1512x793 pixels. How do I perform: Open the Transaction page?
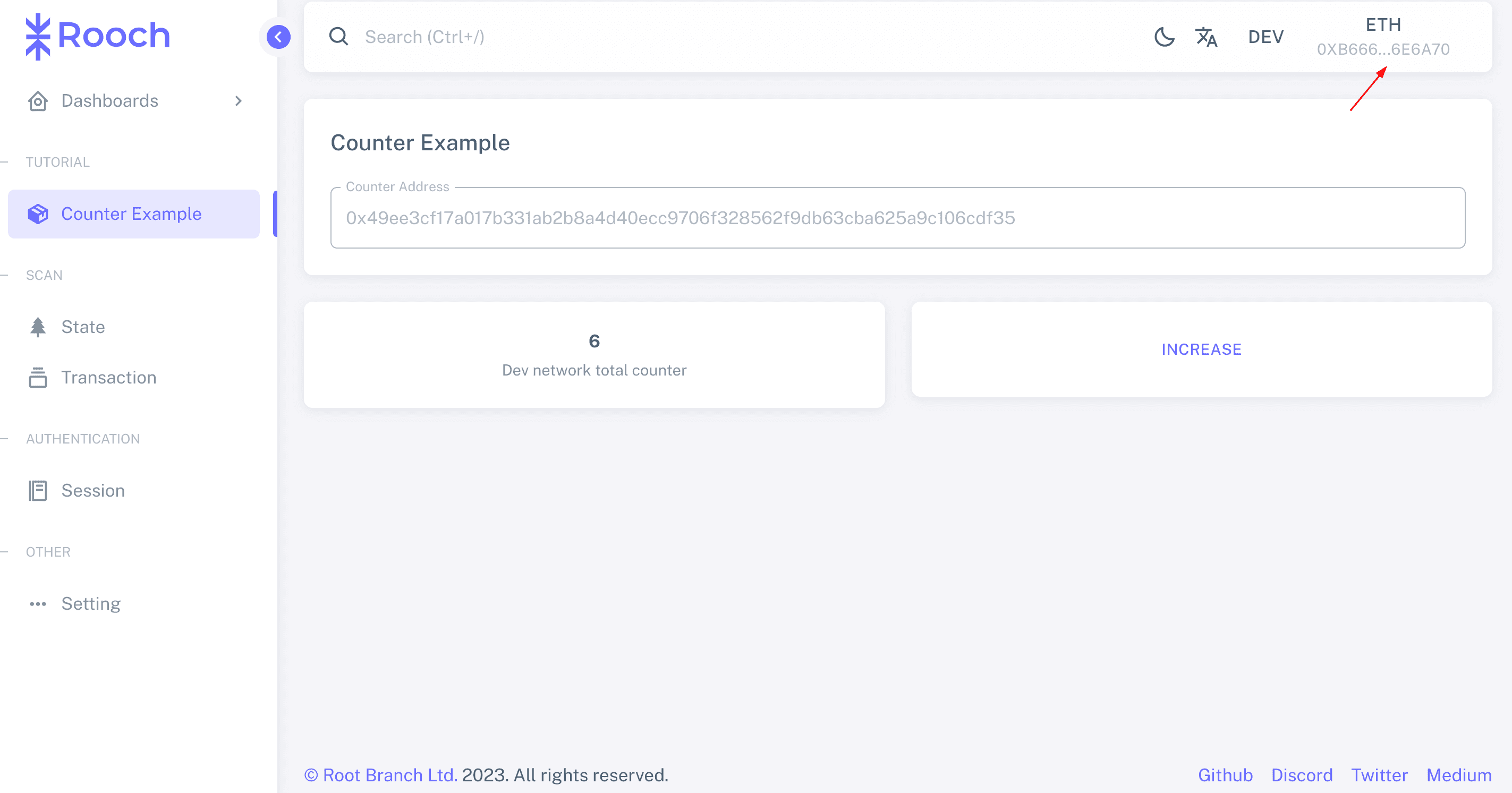pyautogui.click(x=108, y=378)
